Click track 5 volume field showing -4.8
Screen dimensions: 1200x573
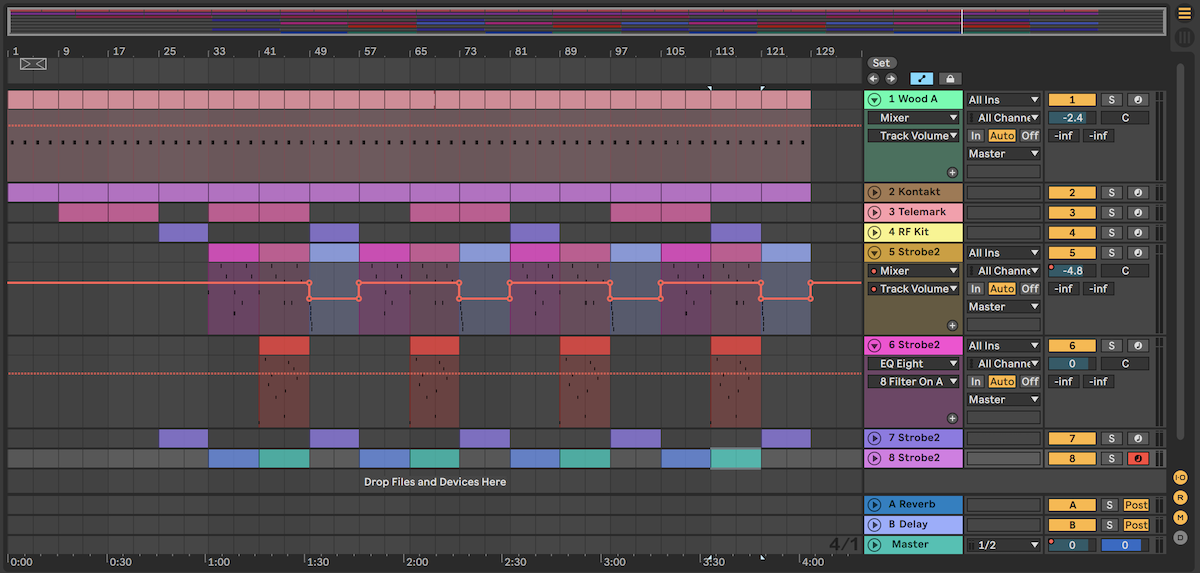(x=1071, y=271)
